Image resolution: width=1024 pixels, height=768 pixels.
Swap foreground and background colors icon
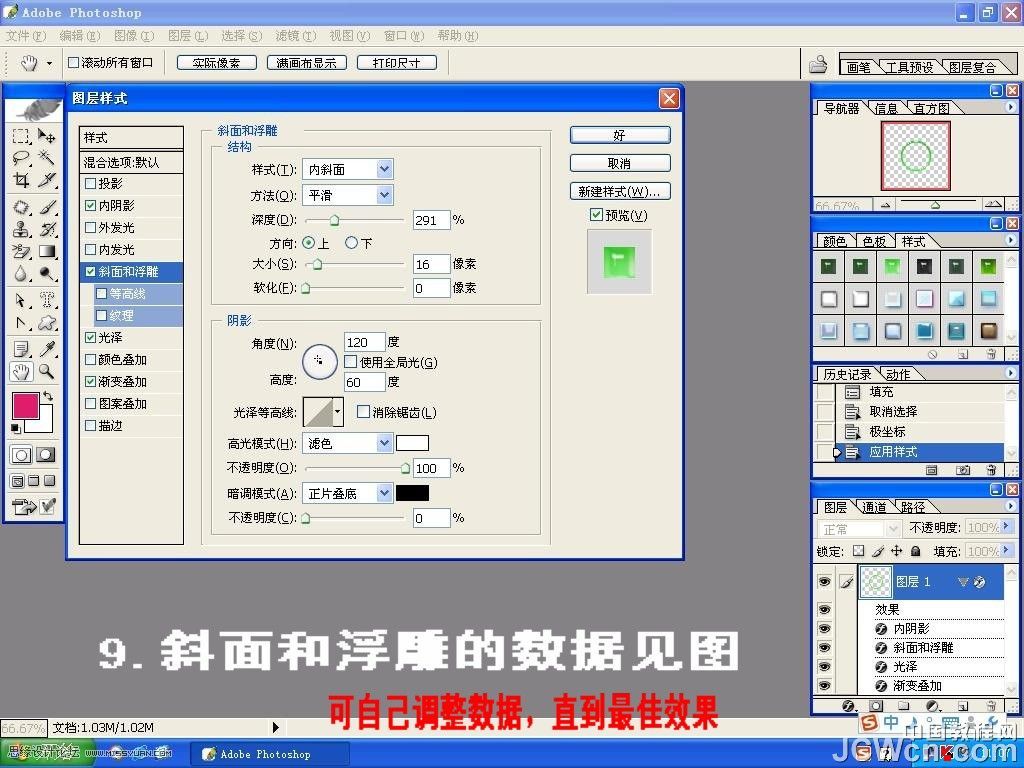point(48,396)
